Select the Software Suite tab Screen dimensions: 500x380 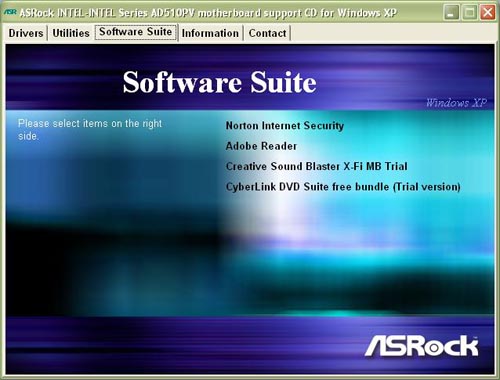click(x=136, y=32)
